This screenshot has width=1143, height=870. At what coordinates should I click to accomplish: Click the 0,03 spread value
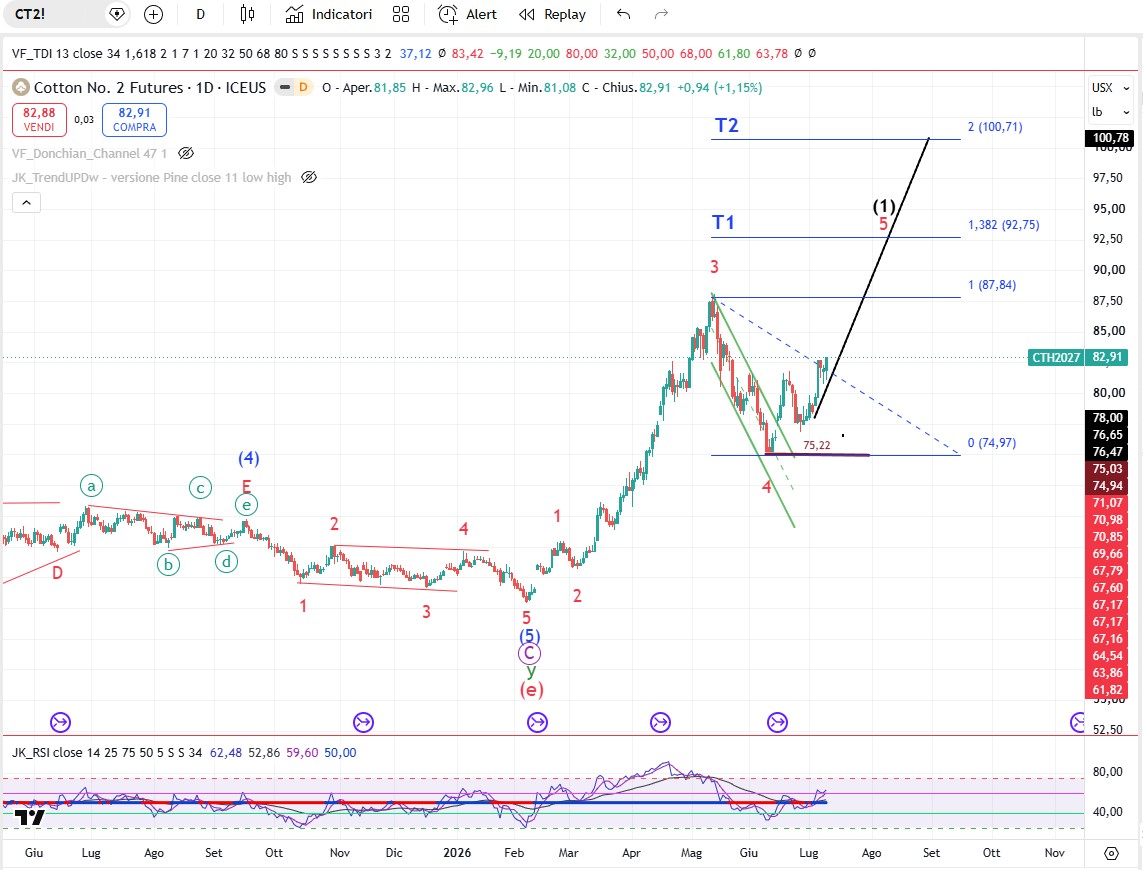coord(84,120)
